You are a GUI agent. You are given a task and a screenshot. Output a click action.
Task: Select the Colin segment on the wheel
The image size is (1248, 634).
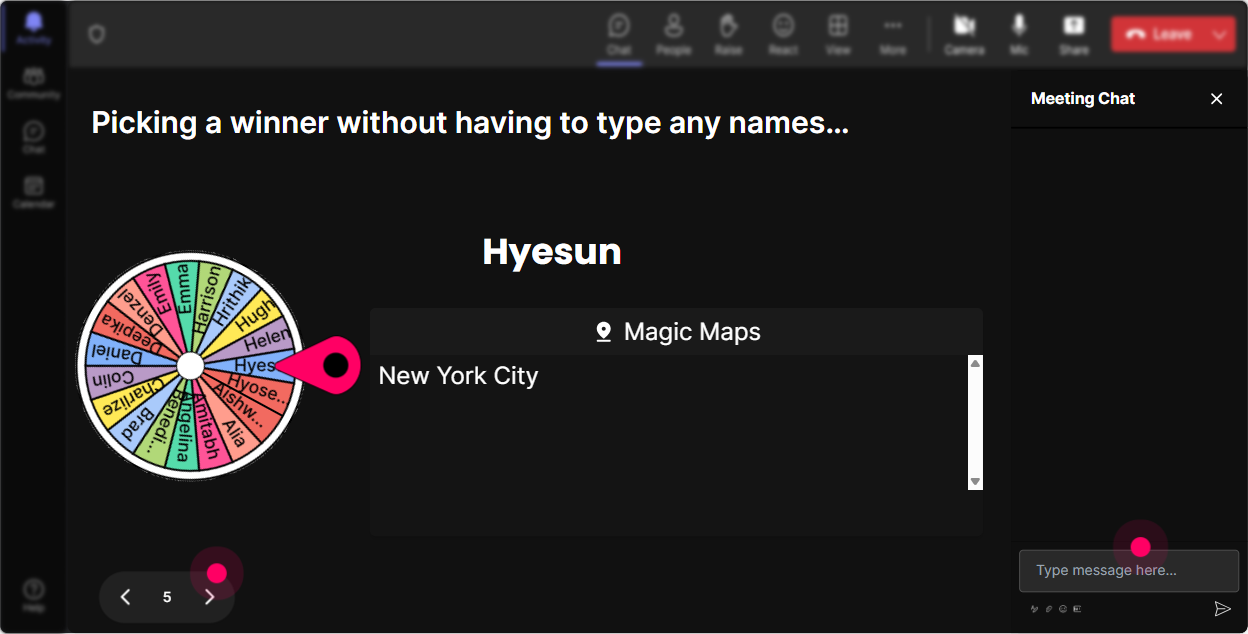click(113, 379)
